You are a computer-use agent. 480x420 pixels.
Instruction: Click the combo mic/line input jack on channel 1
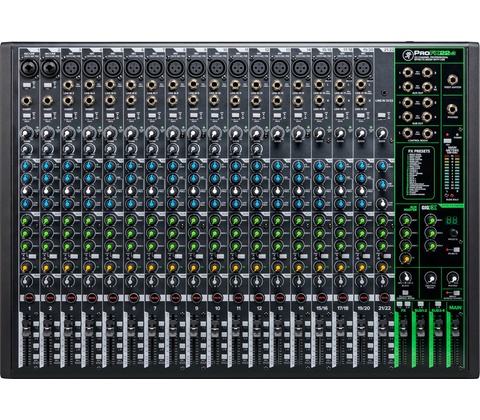tap(29, 68)
